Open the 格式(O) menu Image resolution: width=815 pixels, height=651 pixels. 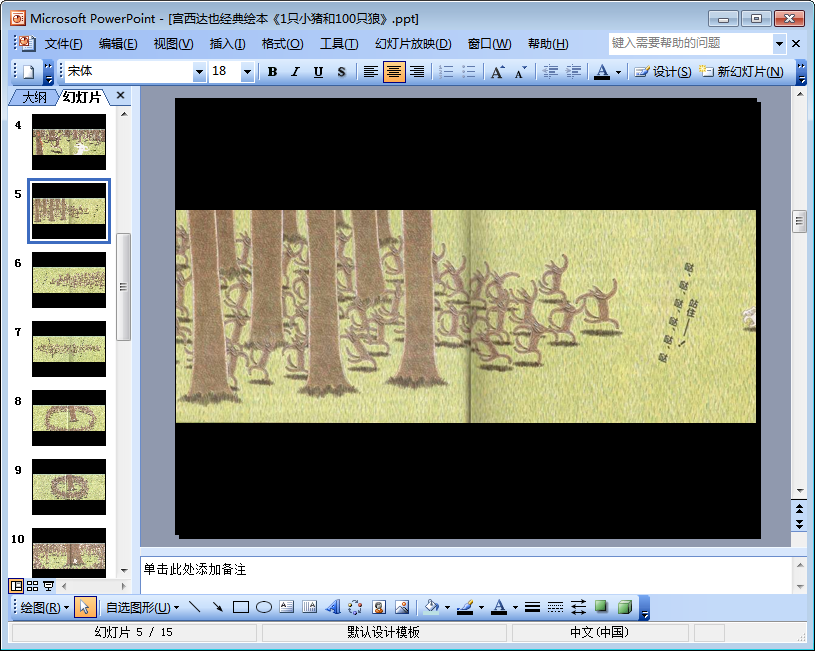(282, 44)
